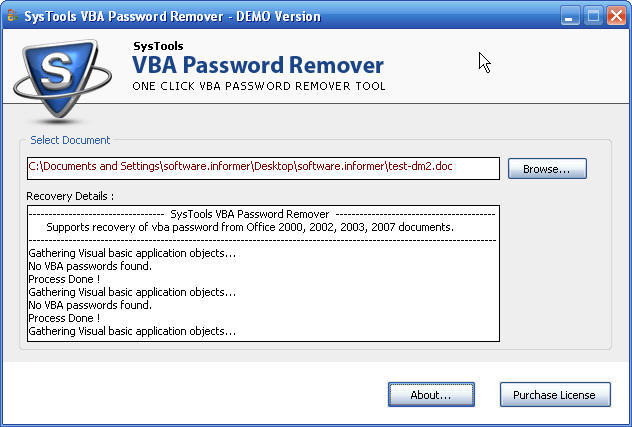Open the About... dialog
The width and height of the screenshot is (632, 427).
tap(431, 394)
